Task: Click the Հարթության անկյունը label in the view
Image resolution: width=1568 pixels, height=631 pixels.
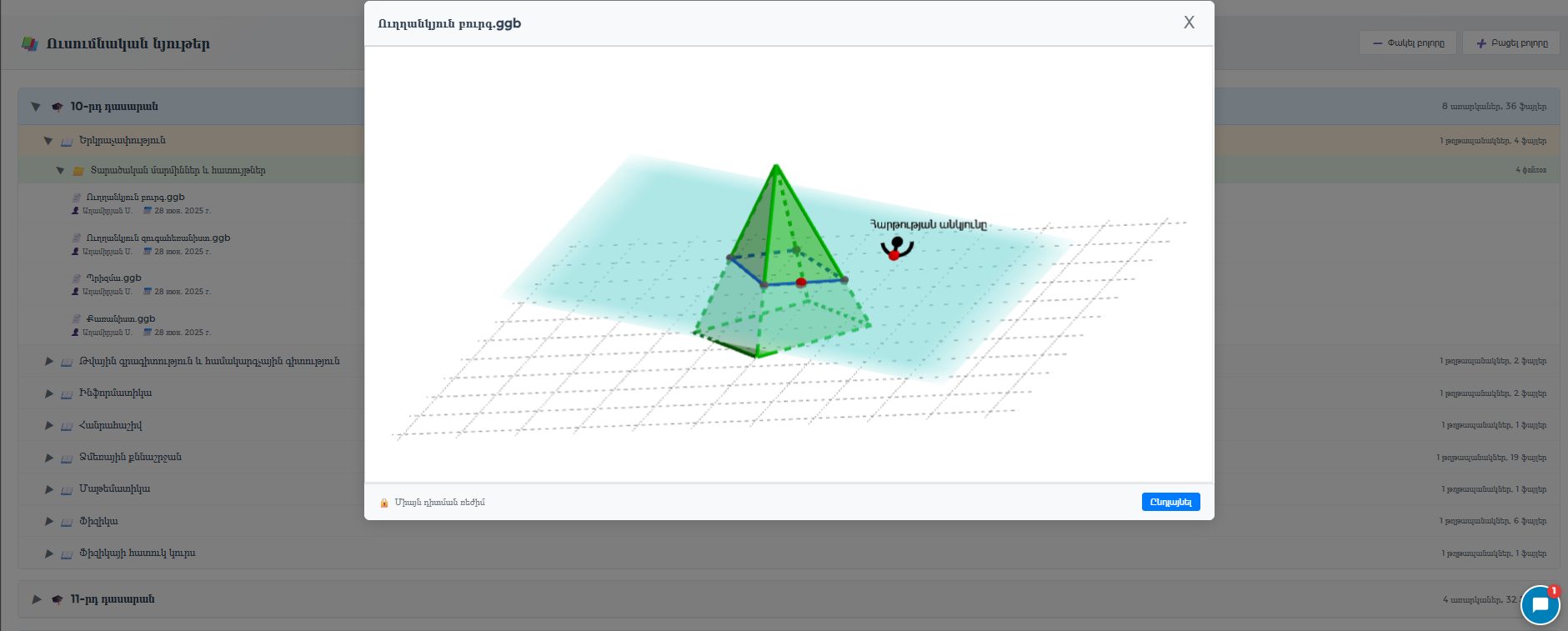Action: coord(928,225)
